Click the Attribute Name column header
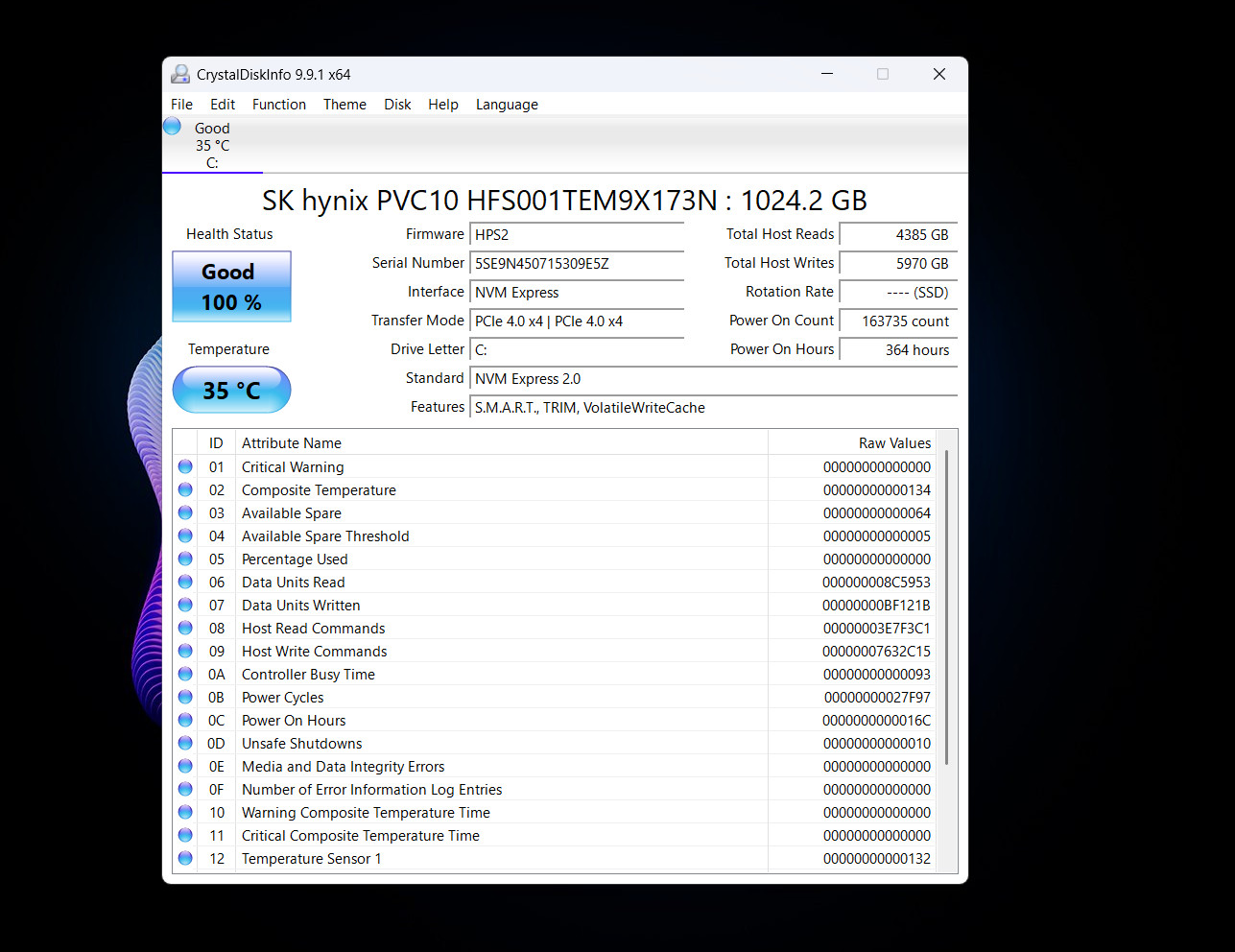The image size is (1235, 952). (501, 443)
